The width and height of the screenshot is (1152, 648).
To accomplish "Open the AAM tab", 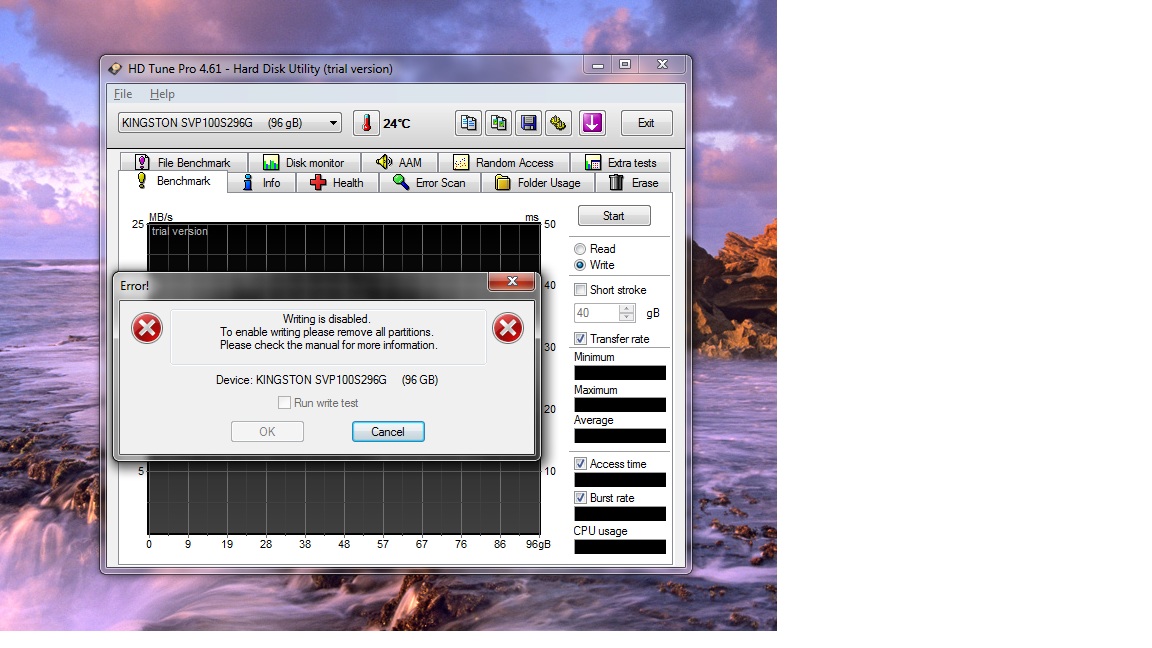I will click(399, 162).
